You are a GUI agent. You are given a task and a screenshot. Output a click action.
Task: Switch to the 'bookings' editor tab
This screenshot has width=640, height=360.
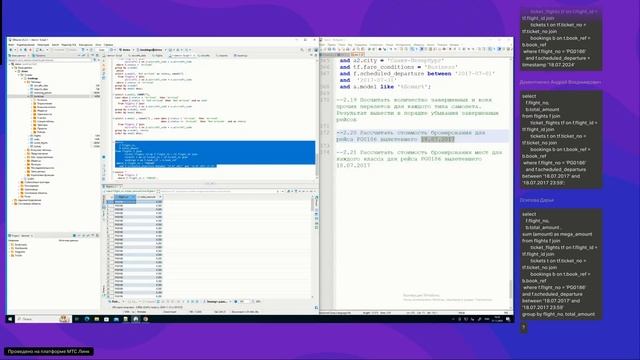pyautogui.click(x=241, y=56)
